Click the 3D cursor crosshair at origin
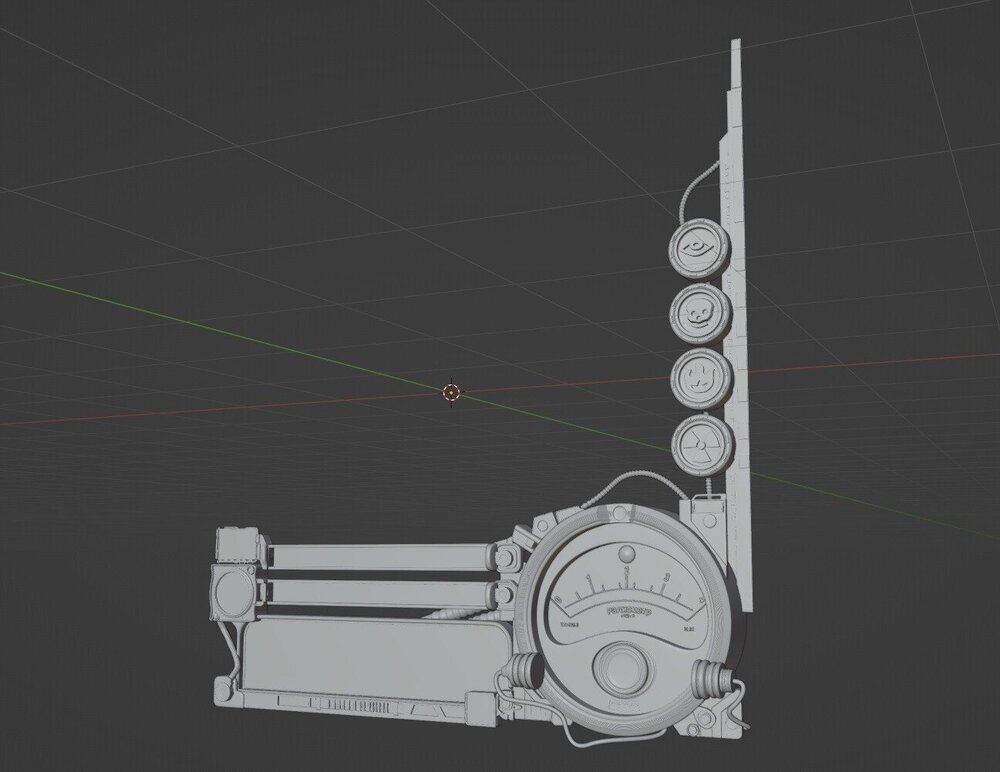 (x=451, y=392)
